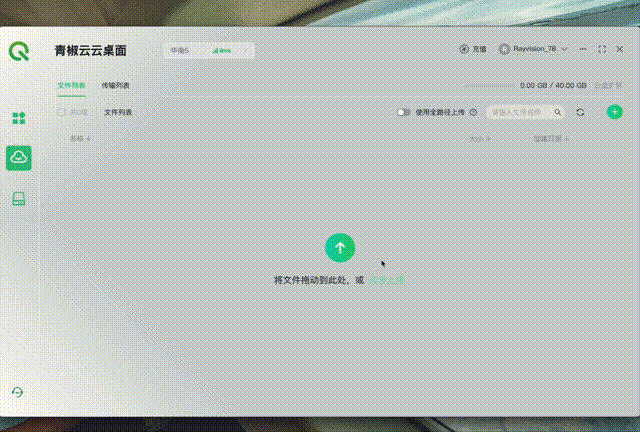
Task: Click the full-path upload help icon
Action: click(x=473, y=112)
